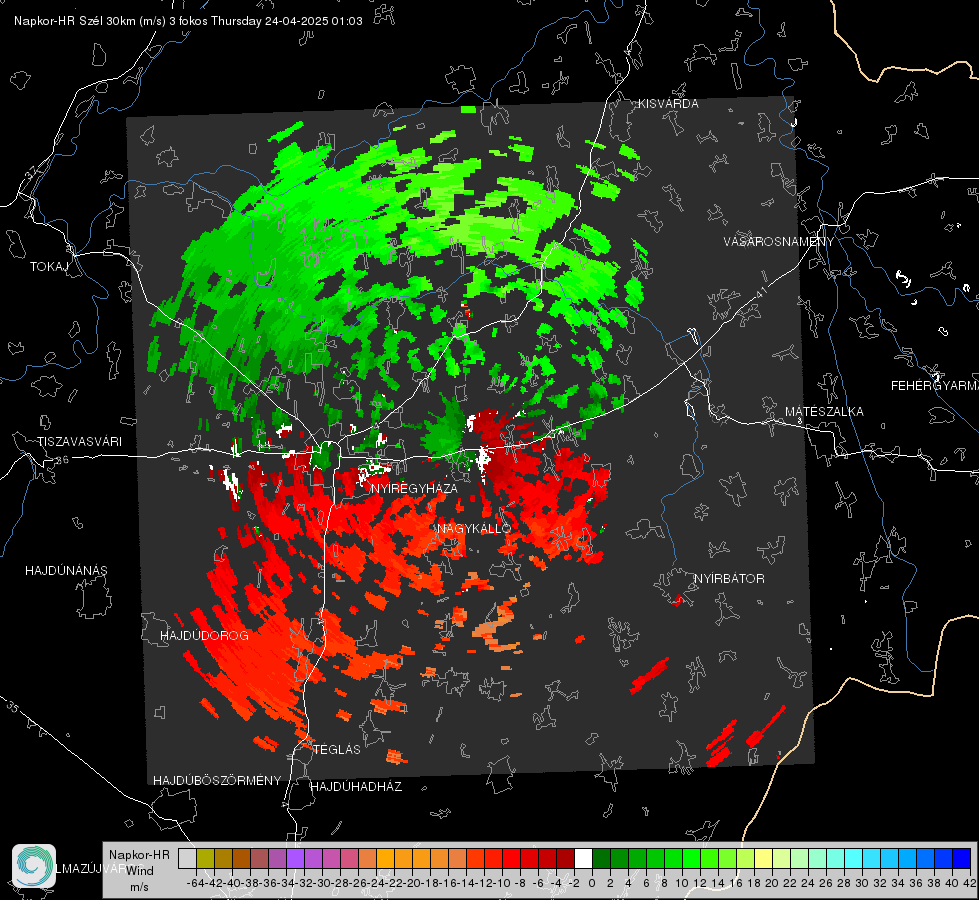The height and width of the screenshot is (900, 979).
Task: Pick the dark green swatch between 0 and 2
Action: click(601, 858)
